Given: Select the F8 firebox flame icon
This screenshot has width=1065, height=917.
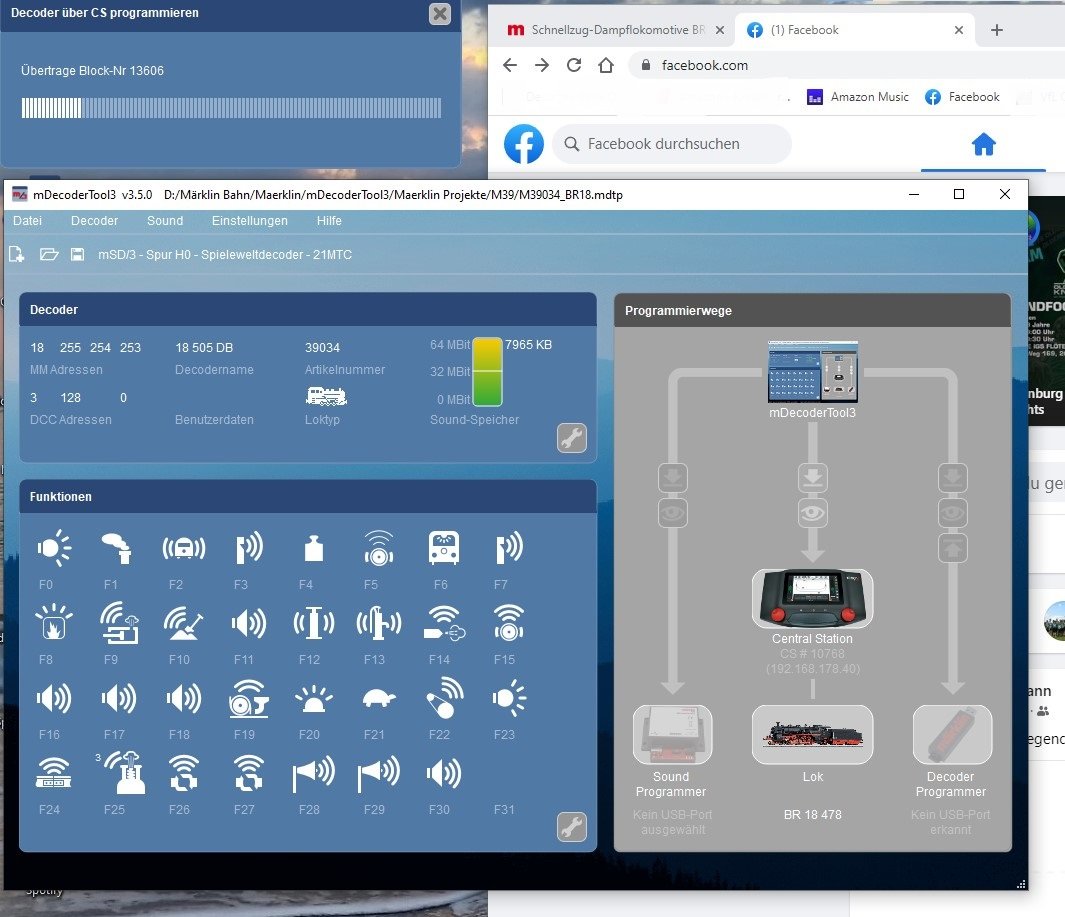Looking at the screenshot, I should click(x=52, y=624).
